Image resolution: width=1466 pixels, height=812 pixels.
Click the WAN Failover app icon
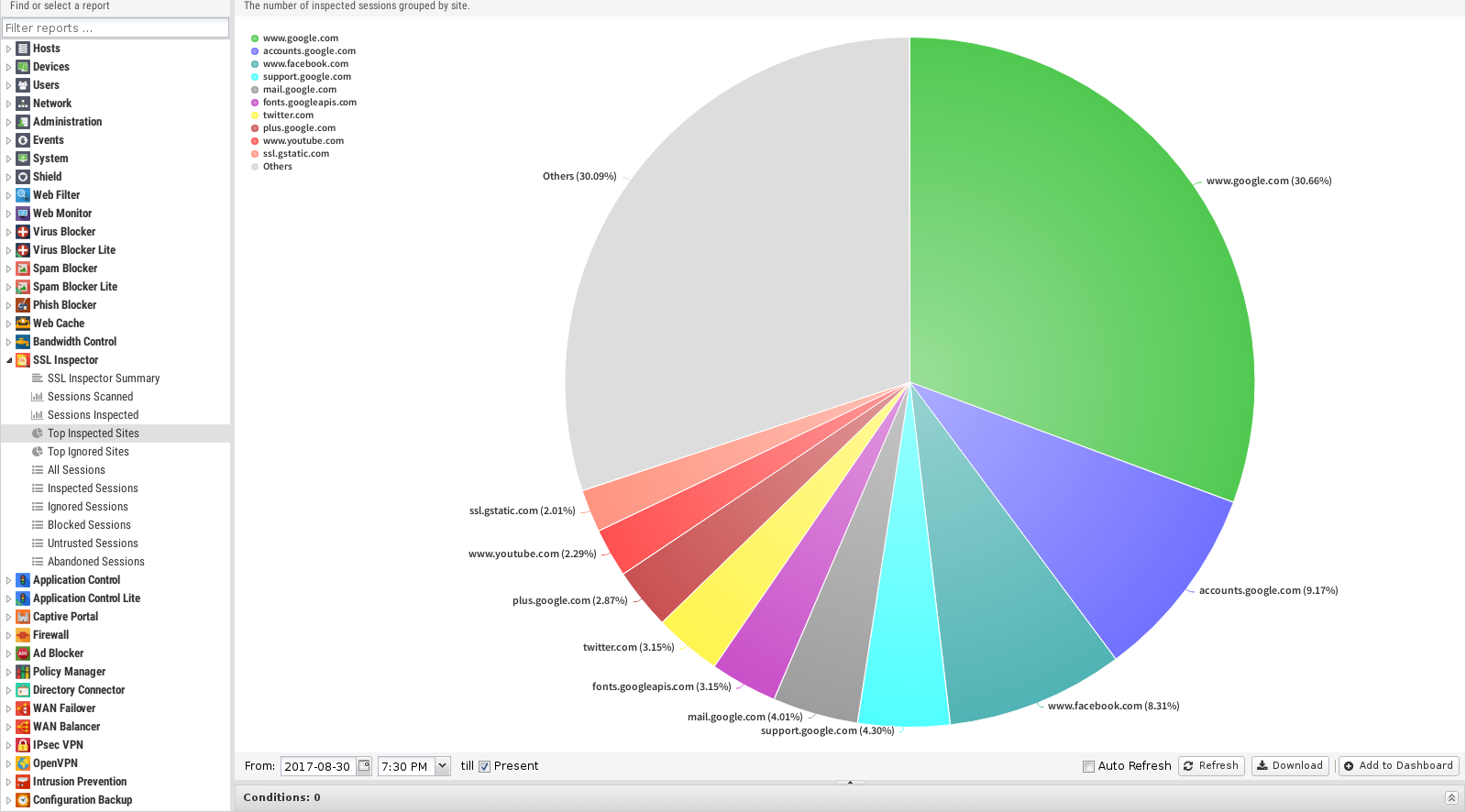(x=23, y=708)
